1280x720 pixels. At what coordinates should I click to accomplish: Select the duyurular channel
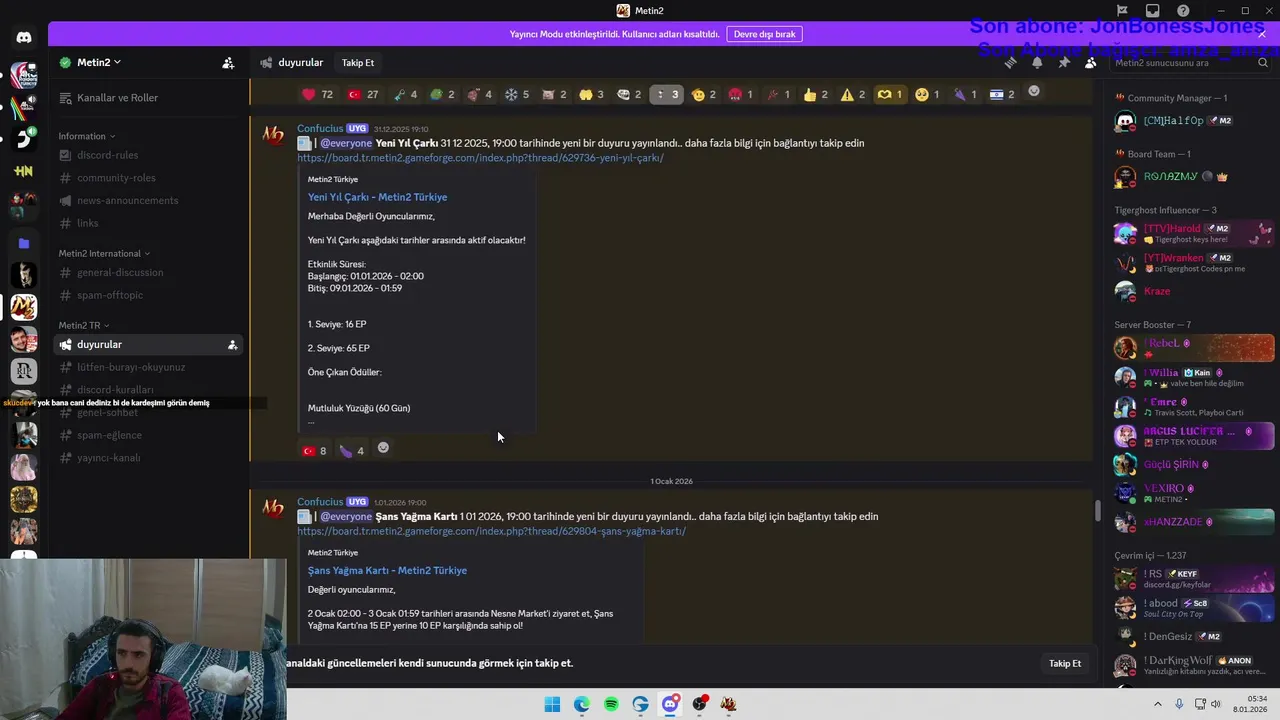pos(148,345)
